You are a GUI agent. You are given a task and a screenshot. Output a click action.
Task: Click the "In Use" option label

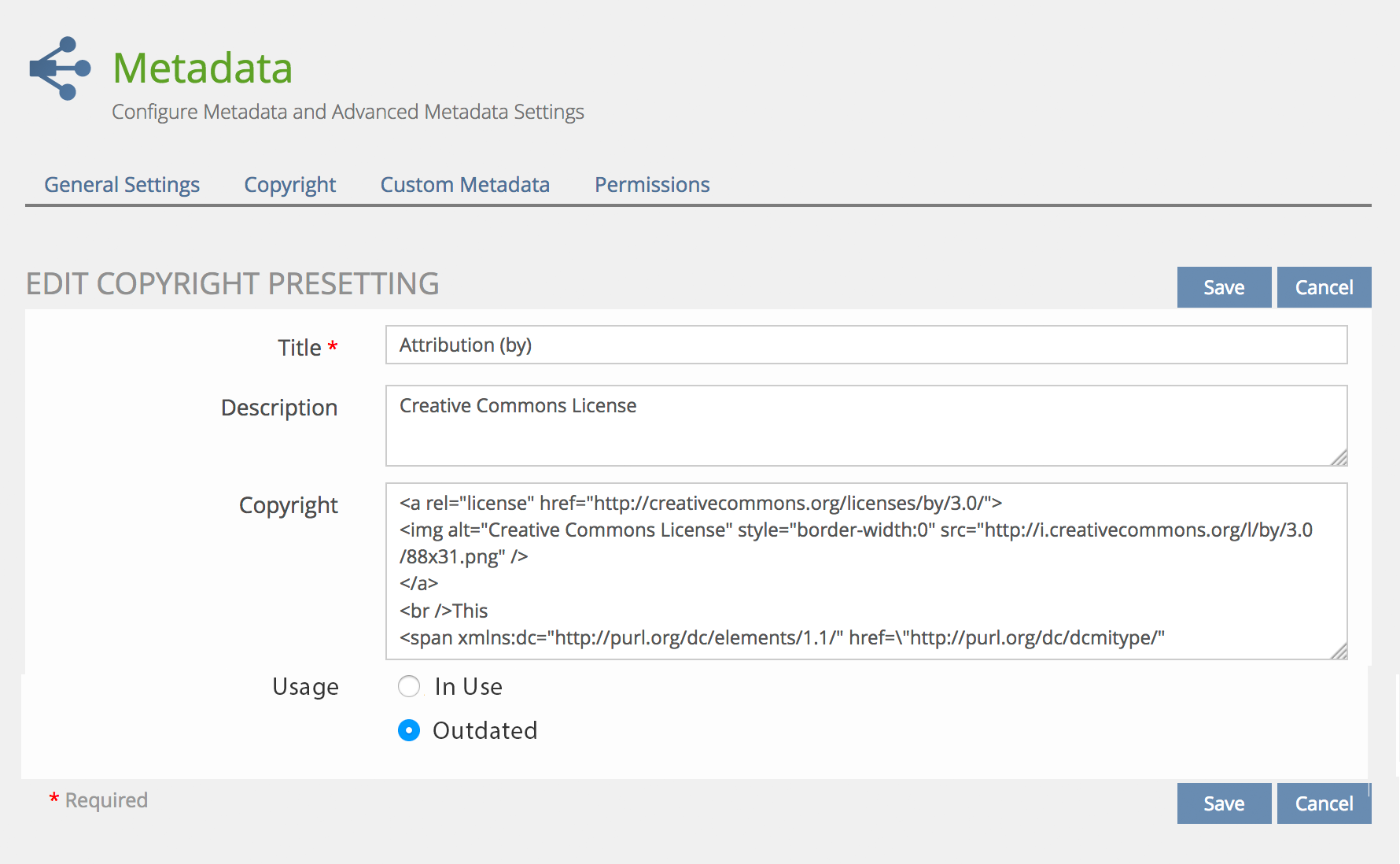click(468, 687)
